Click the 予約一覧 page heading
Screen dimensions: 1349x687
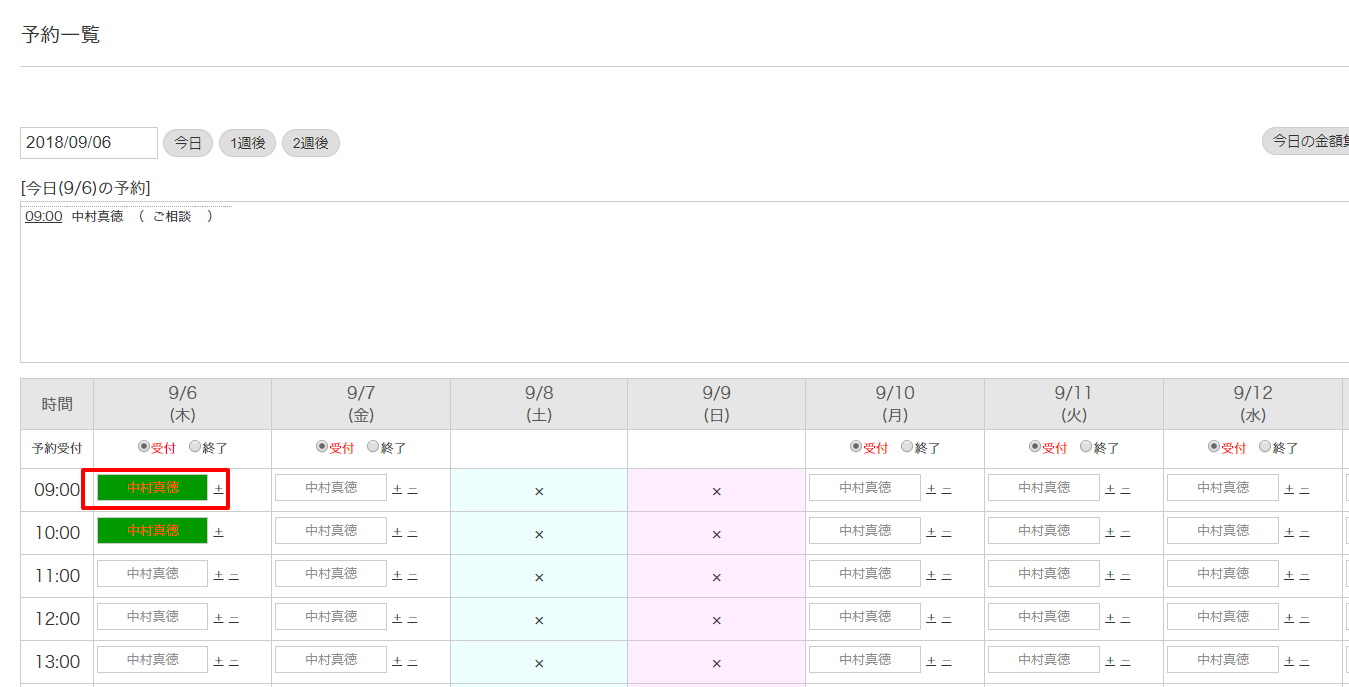[60, 35]
